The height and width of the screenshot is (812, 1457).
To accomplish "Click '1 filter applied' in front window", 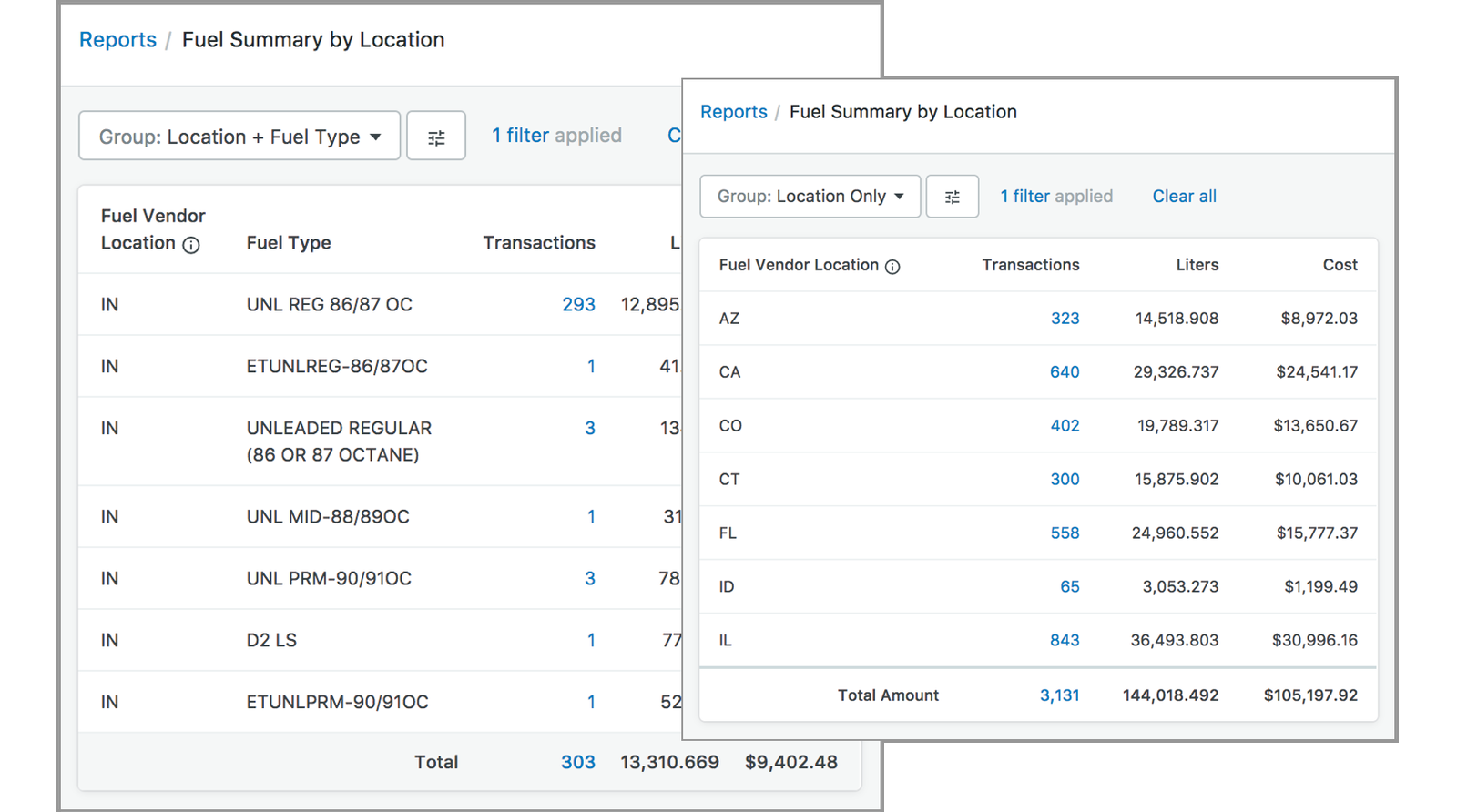I will coord(1056,197).
